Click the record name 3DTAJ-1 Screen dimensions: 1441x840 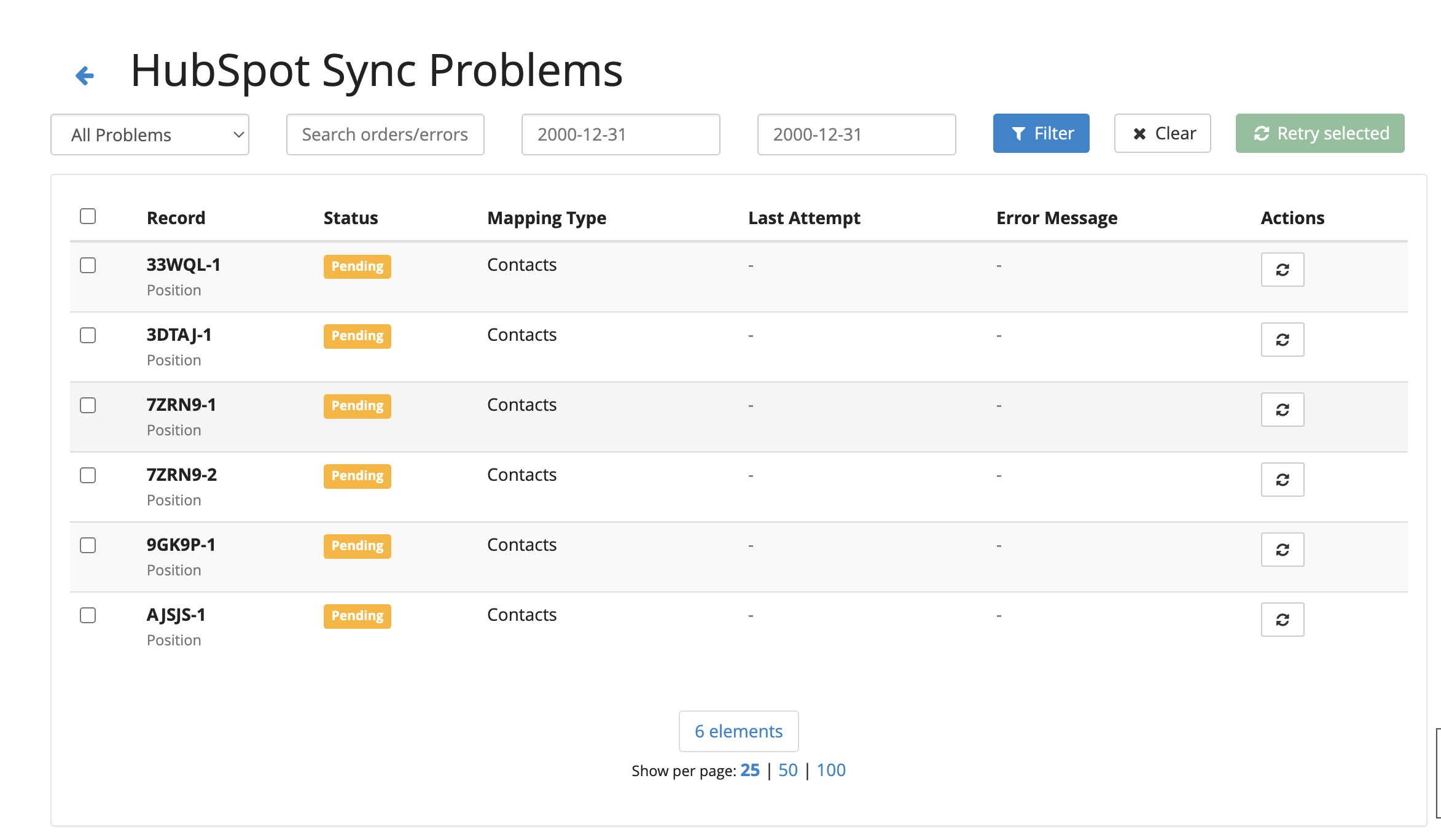click(179, 335)
